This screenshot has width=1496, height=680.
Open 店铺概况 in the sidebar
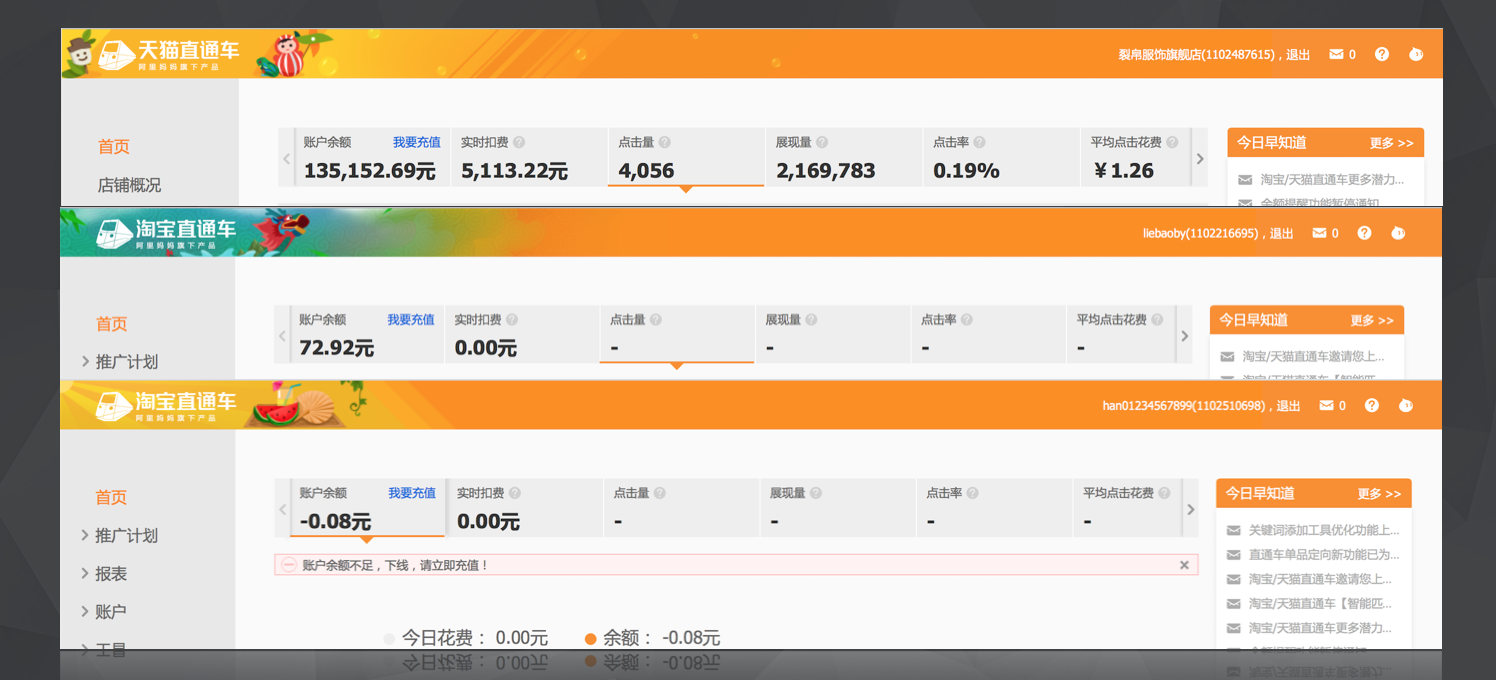(x=129, y=185)
